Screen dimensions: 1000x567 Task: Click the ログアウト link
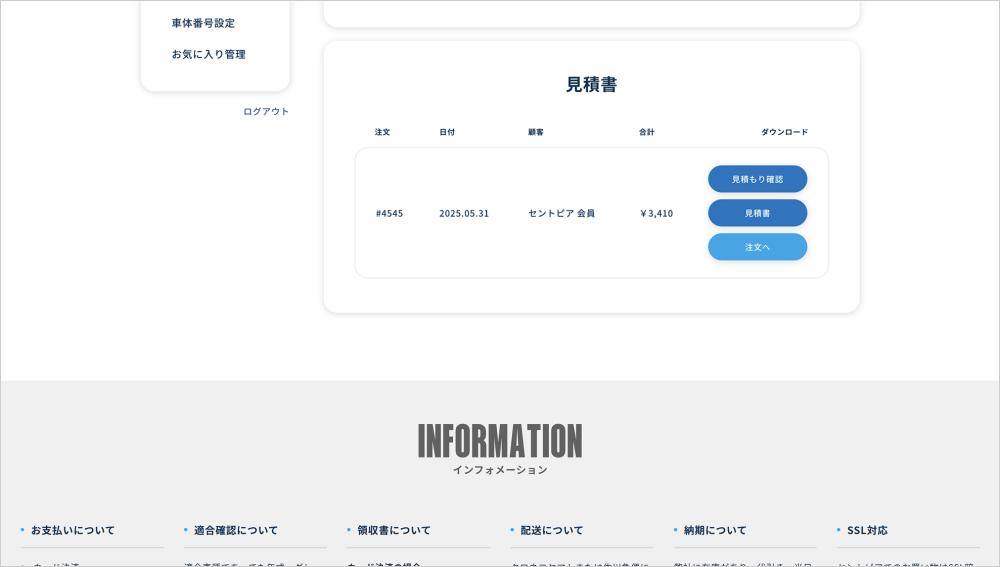pos(266,111)
